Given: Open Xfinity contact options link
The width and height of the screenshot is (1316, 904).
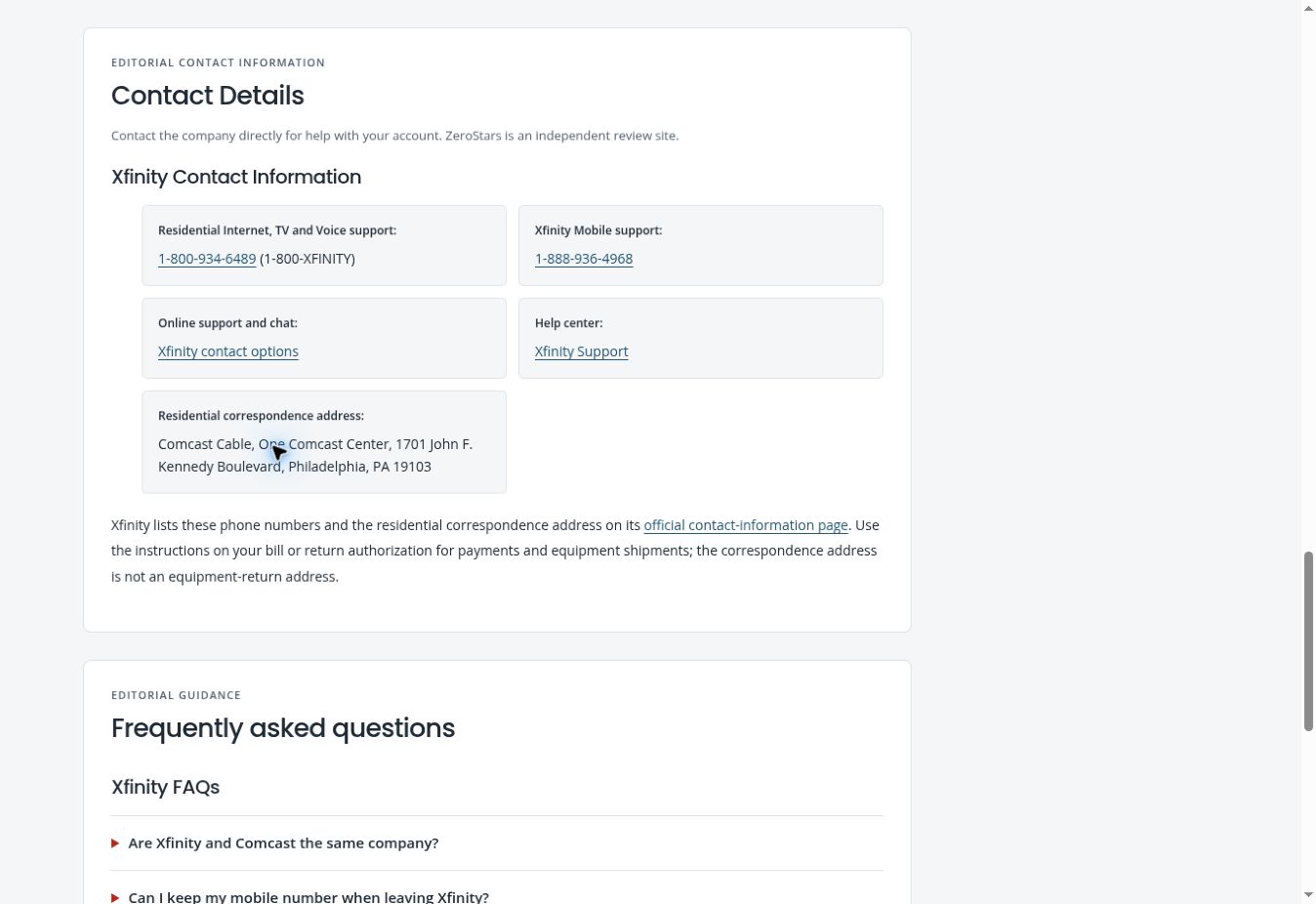Looking at the screenshot, I should [x=228, y=351].
